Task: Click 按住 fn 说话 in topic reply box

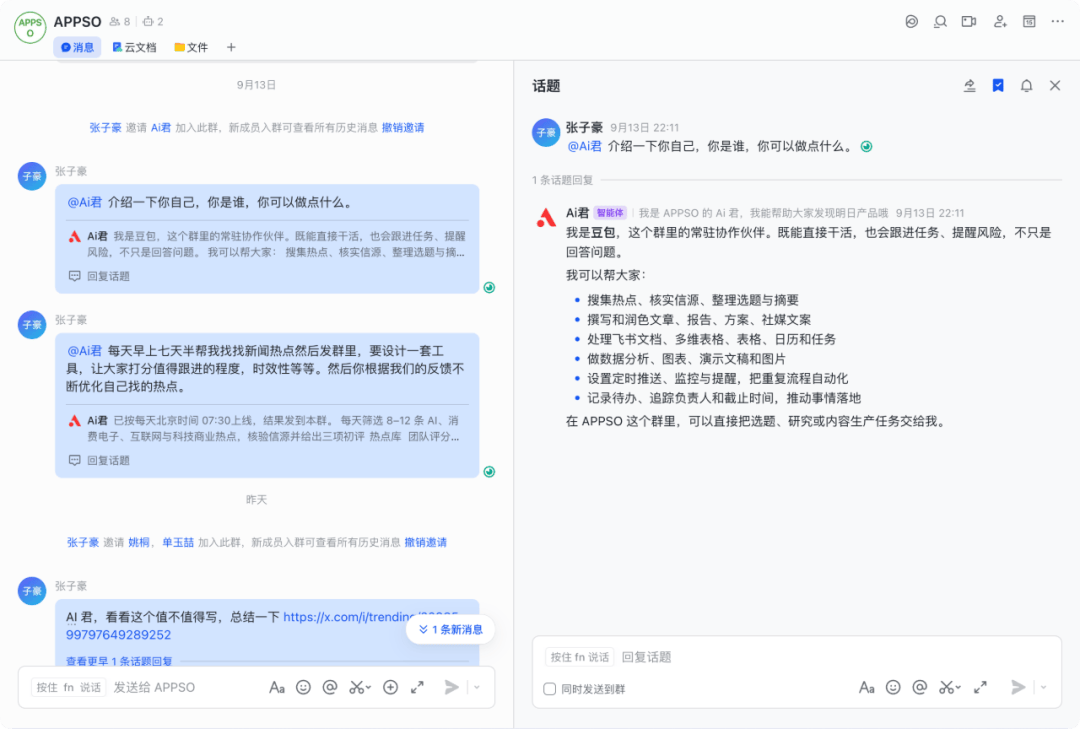Action: pos(580,657)
